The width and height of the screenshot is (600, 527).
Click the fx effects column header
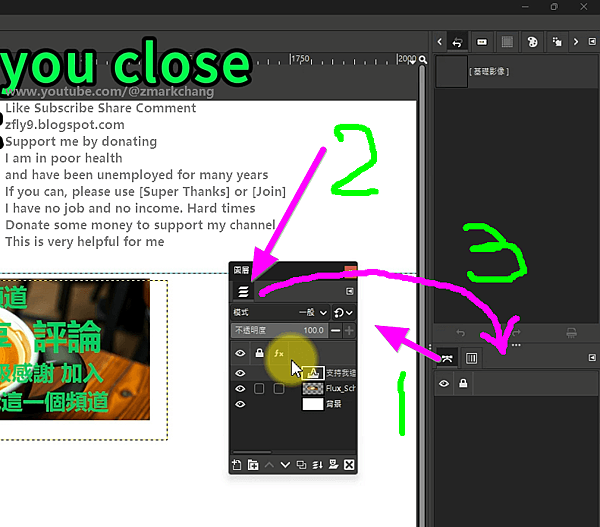click(279, 353)
